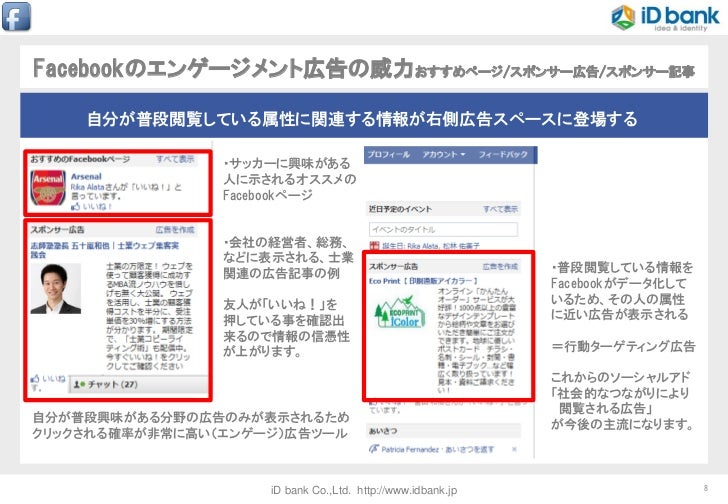Open the Arsenal page thumbnail crest
Viewport: 728px width, 504px height.
point(48,188)
